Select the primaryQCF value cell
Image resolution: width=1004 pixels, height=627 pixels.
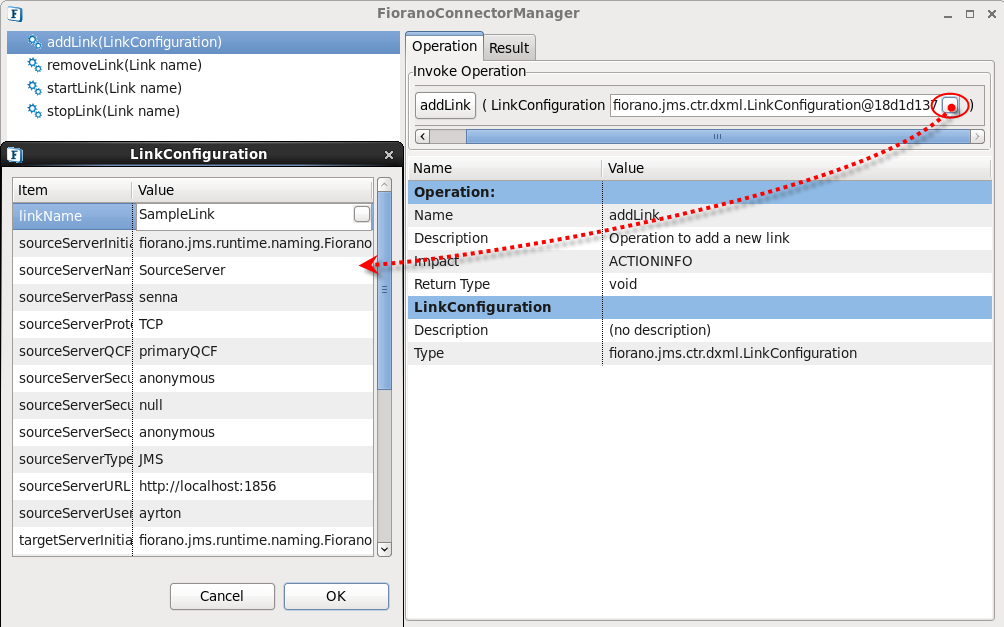pyautogui.click(x=253, y=351)
